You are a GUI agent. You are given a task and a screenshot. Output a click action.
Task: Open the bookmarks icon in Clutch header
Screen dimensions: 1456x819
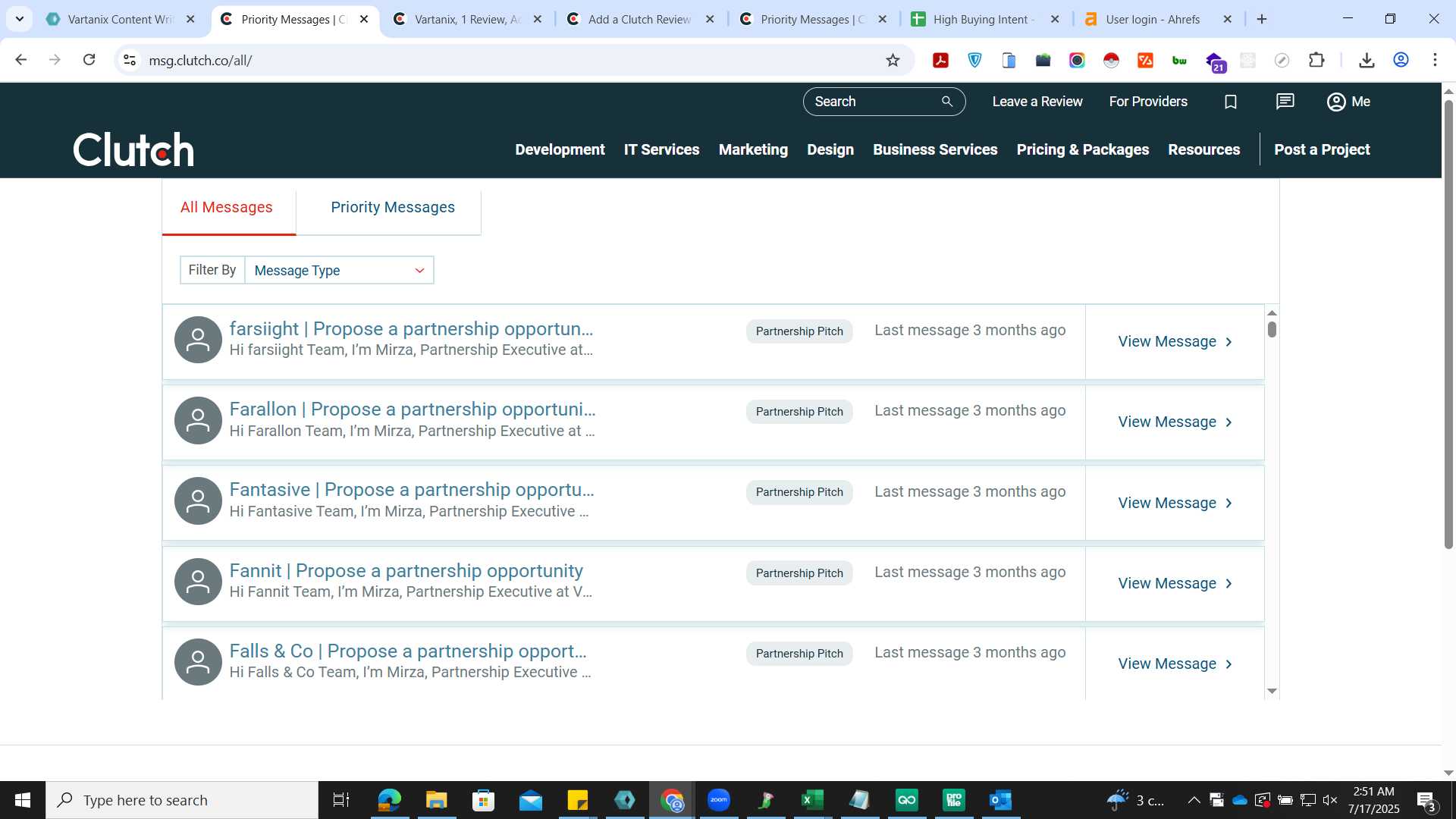[x=1230, y=102]
